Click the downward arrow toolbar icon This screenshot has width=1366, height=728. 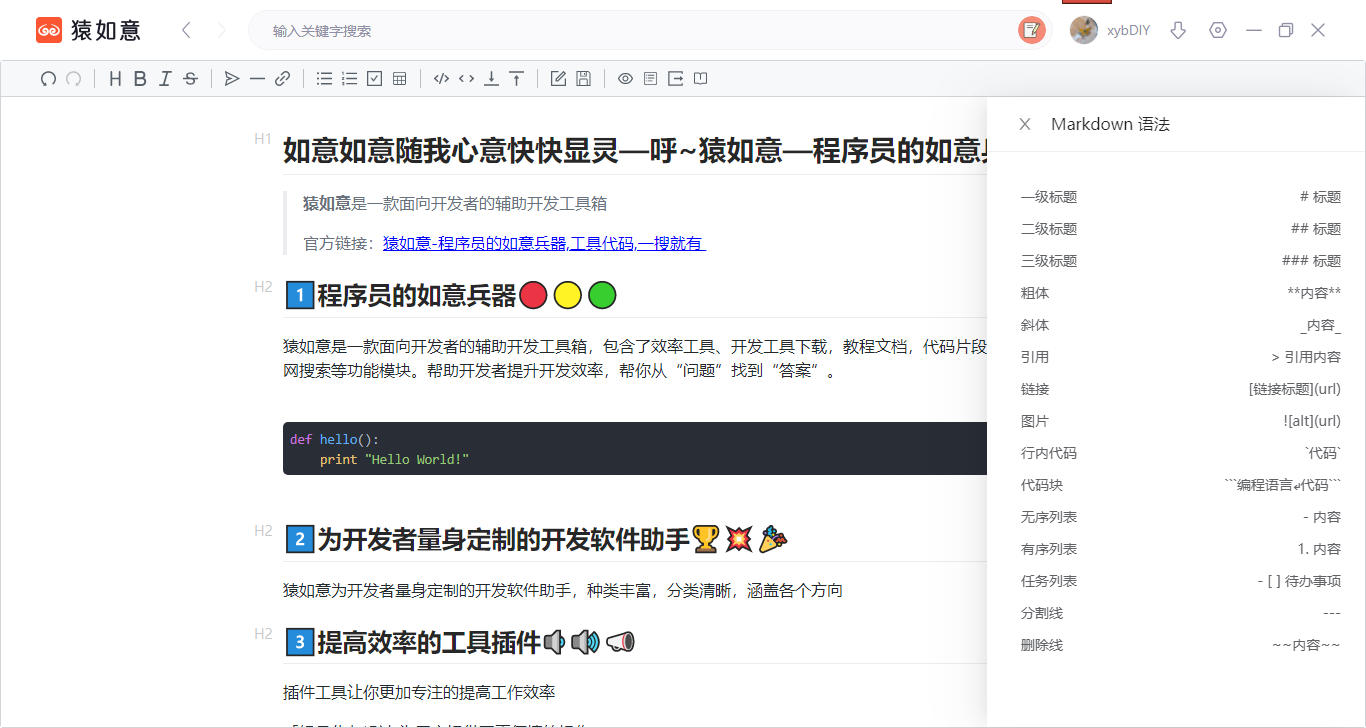491,79
